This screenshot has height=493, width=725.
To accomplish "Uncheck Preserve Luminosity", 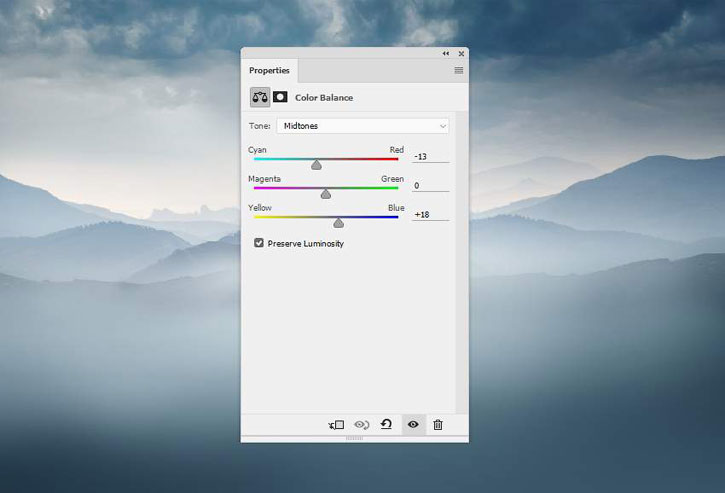I will [x=259, y=243].
